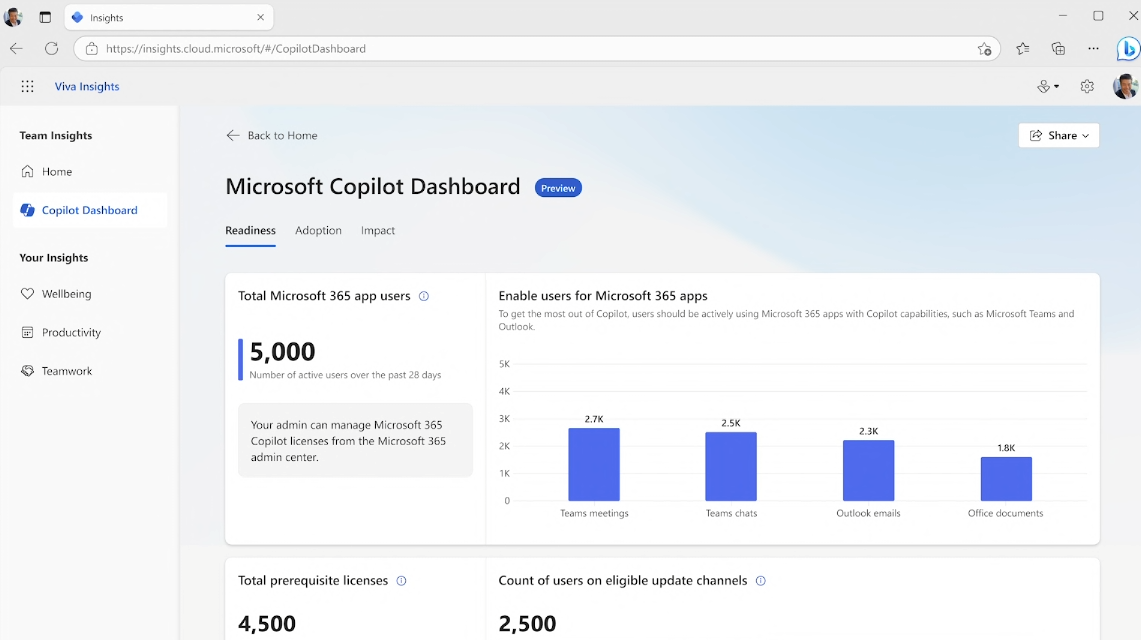
Task: Click the 1.8K bar label
Action: click(1006, 448)
